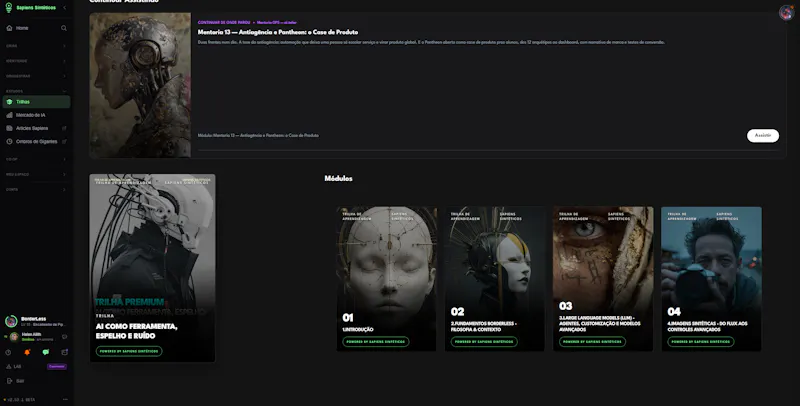Click the green Trilhas cube icon
The image size is (800, 406).
[9, 102]
